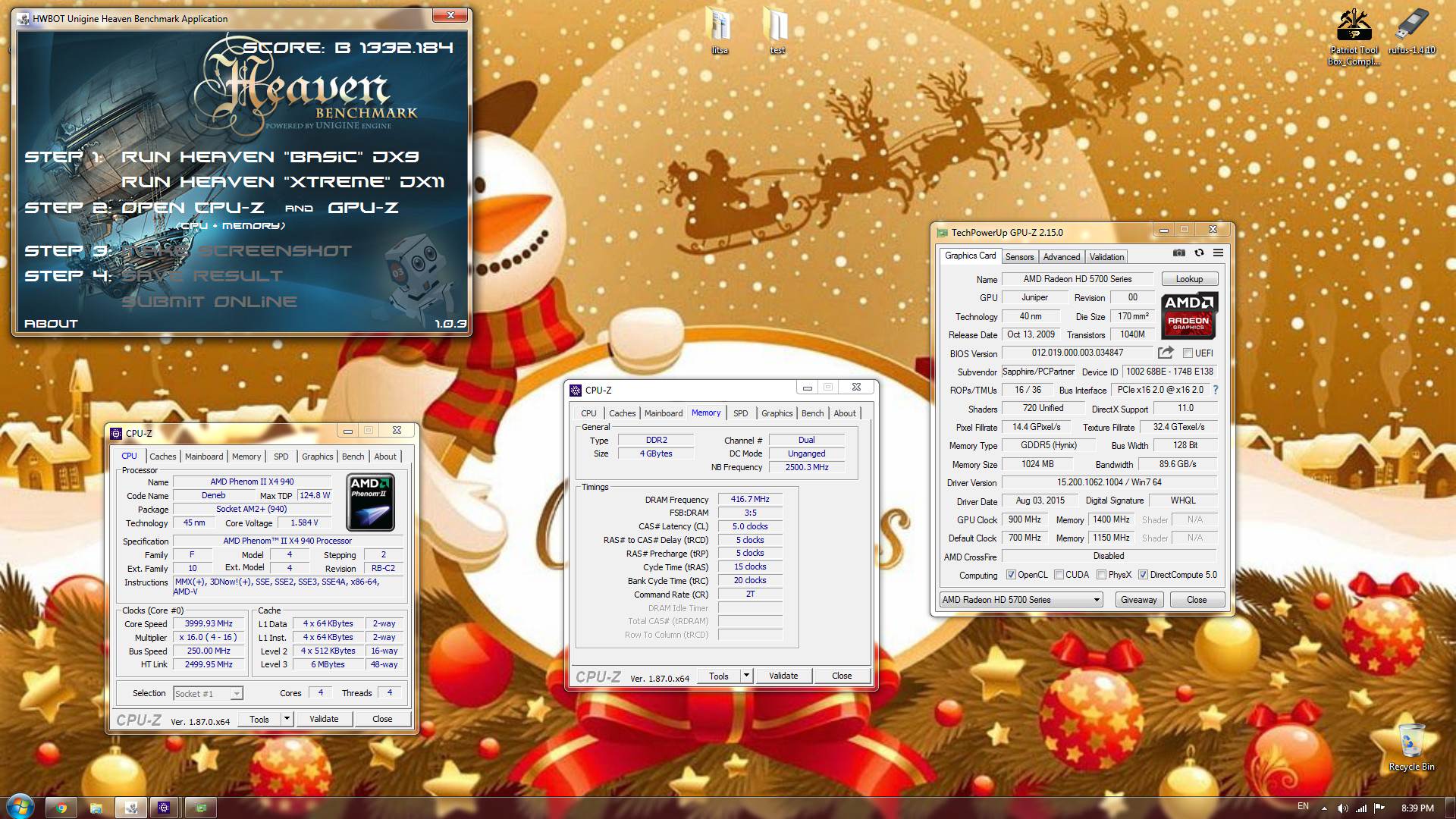Open Patriot Tool Box desktop icon
Viewport: 1456px width, 819px height.
click(x=1354, y=36)
